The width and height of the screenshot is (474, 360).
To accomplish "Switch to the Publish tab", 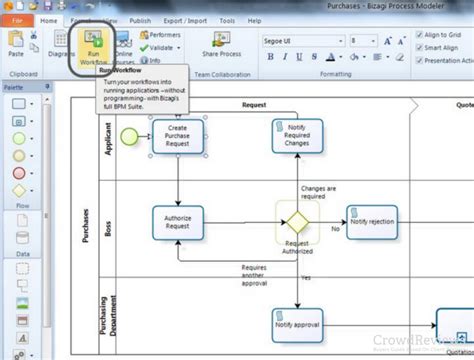I will click(140, 21).
